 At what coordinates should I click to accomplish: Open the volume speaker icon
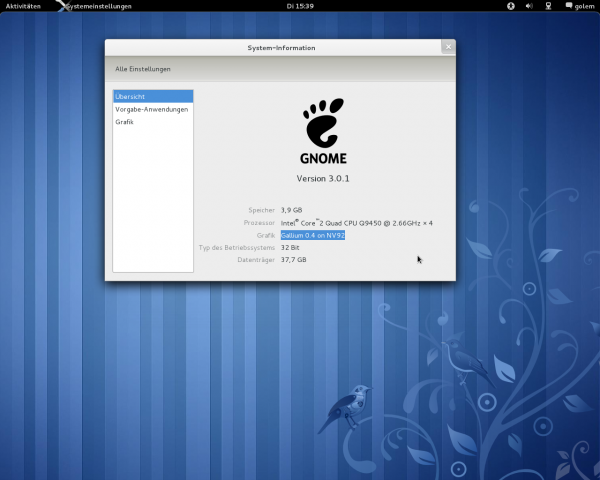[529, 6]
